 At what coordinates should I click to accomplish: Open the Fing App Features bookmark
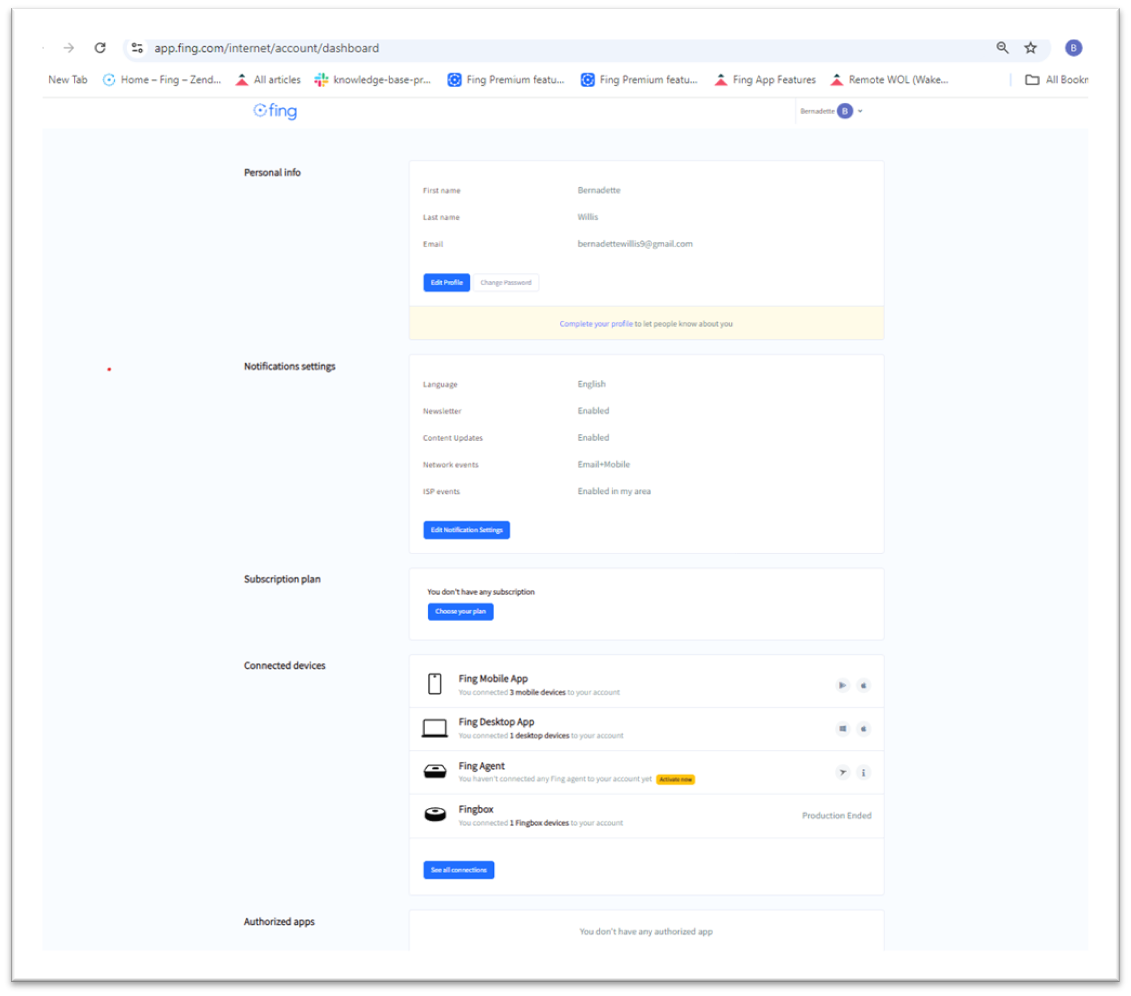(765, 79)
